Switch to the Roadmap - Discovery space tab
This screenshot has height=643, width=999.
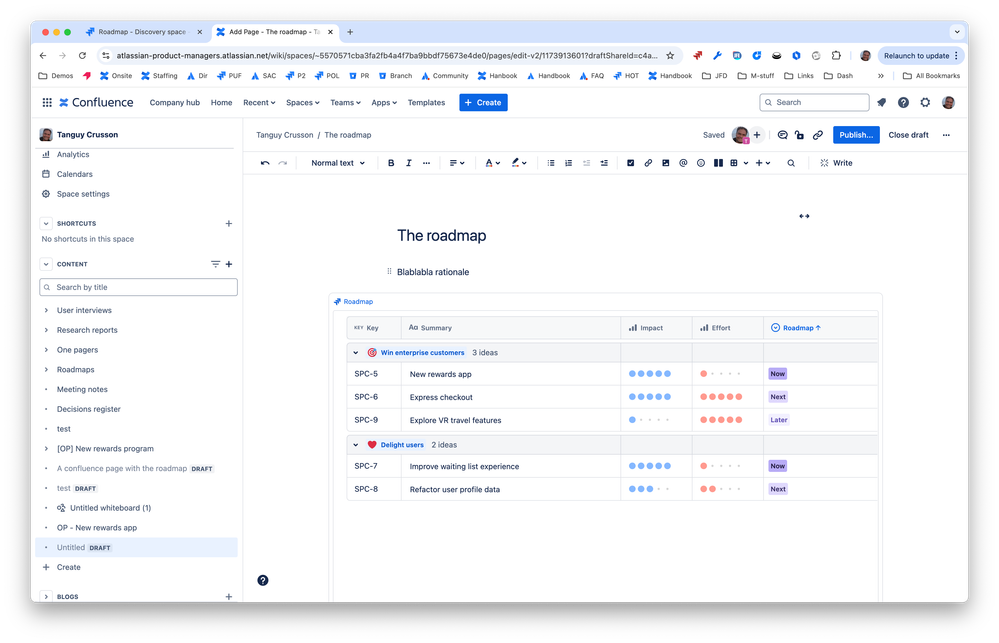[x=143, y=32]
